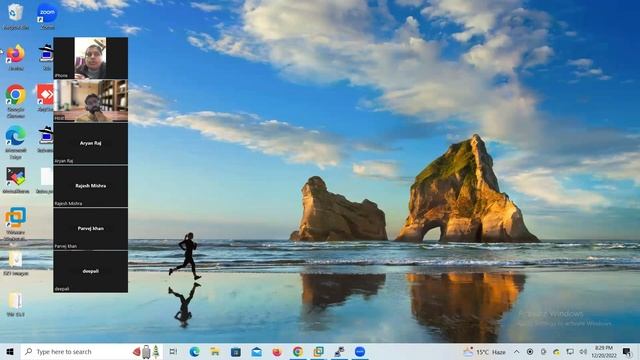This screenshot has width=640, height=360.
Task: Click the 'Type here to search' box
Action: click(92, 352)
